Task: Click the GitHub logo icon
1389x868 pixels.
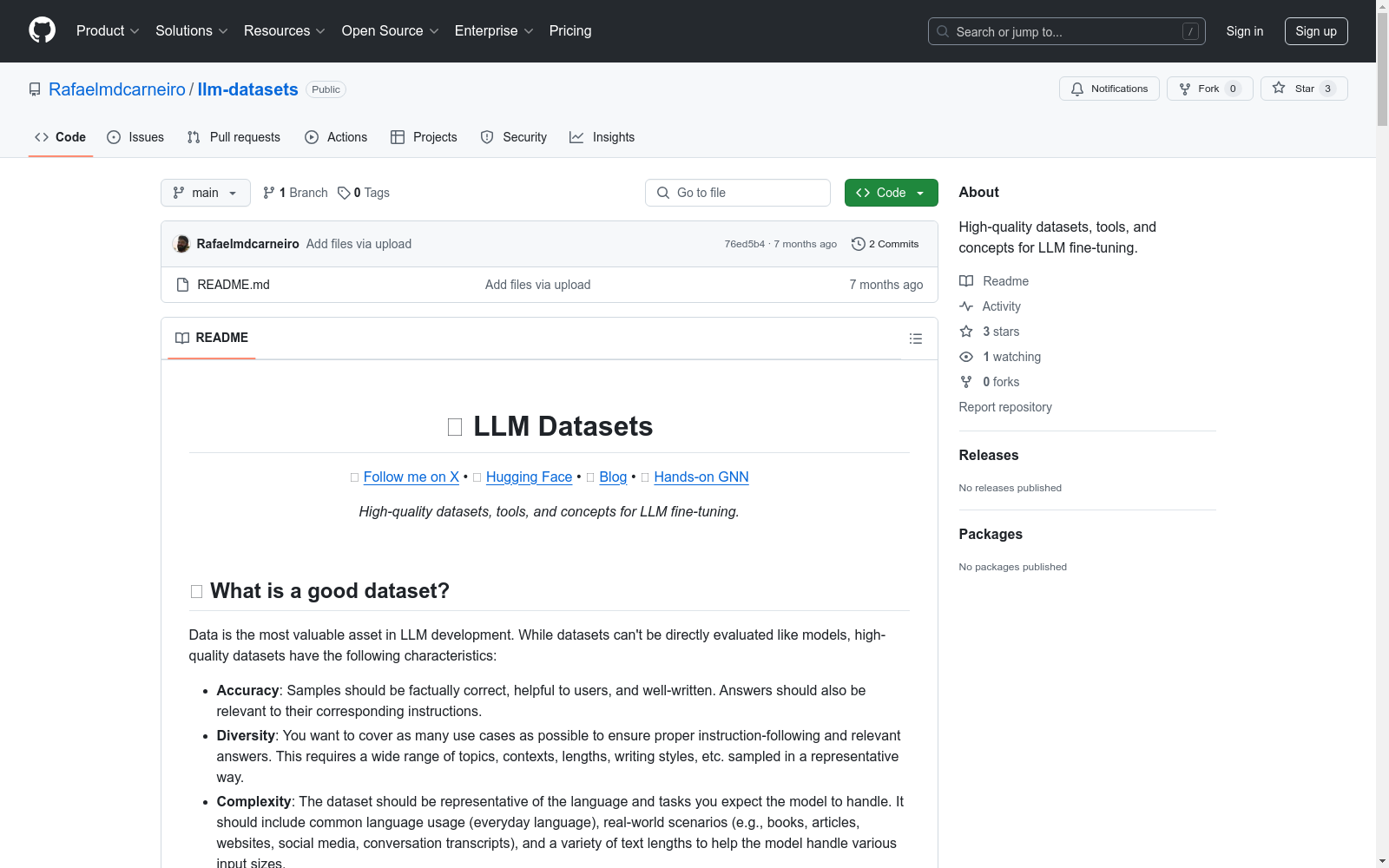Action: [42, 30]
